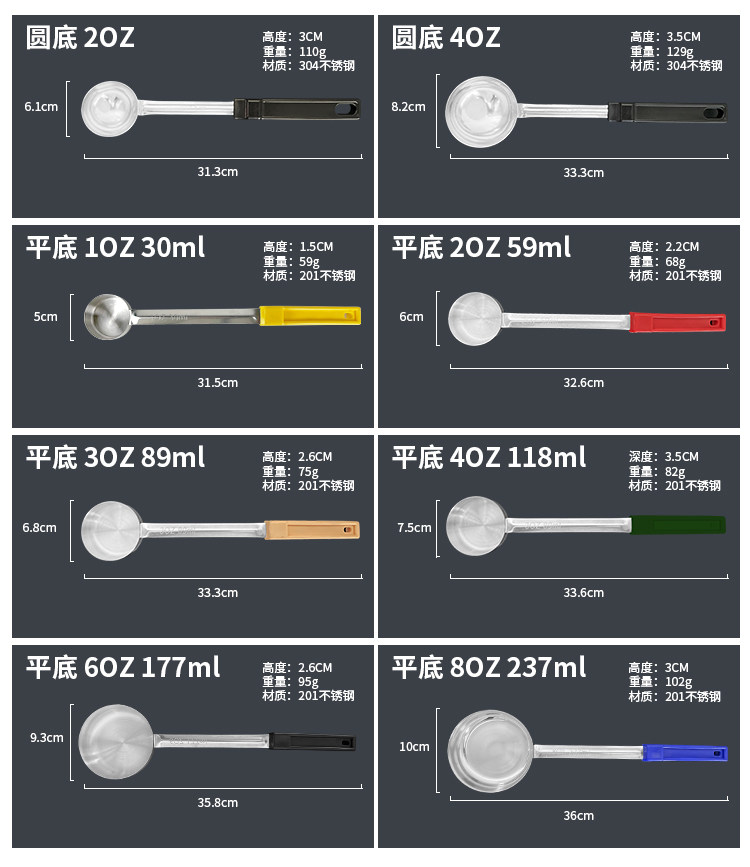Select the yellow-handled 1OZ flat-bottom ladle
Viewport: 750px width, 867px height.
222,316
